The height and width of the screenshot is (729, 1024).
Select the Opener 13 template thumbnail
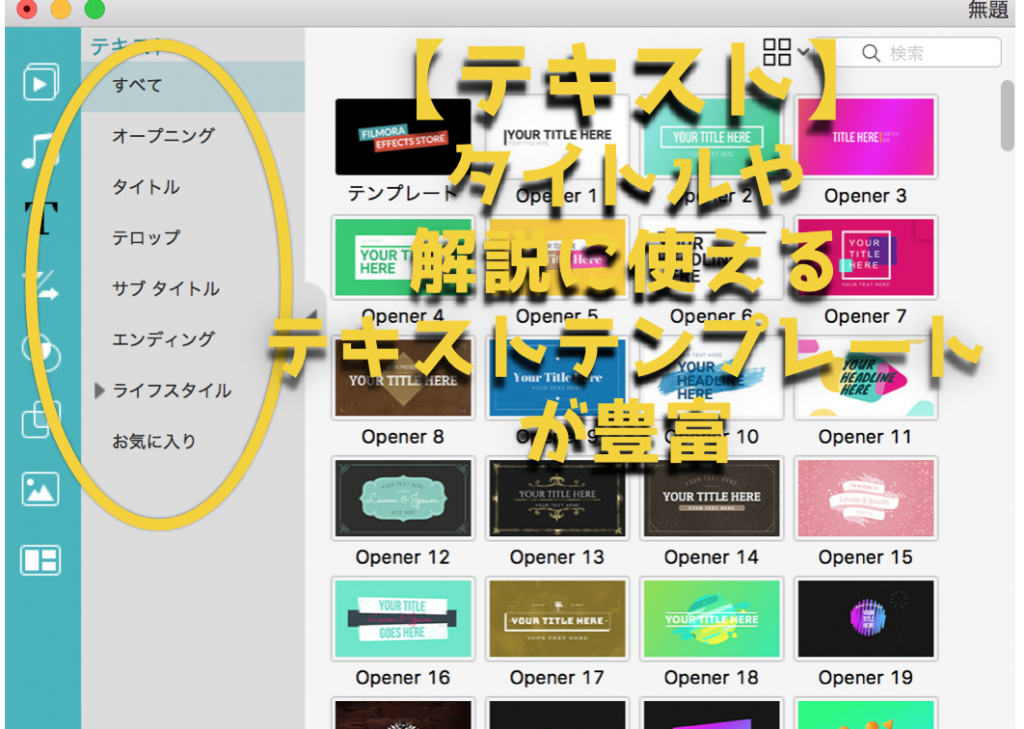pyautogui.click(x=557, y=498)
